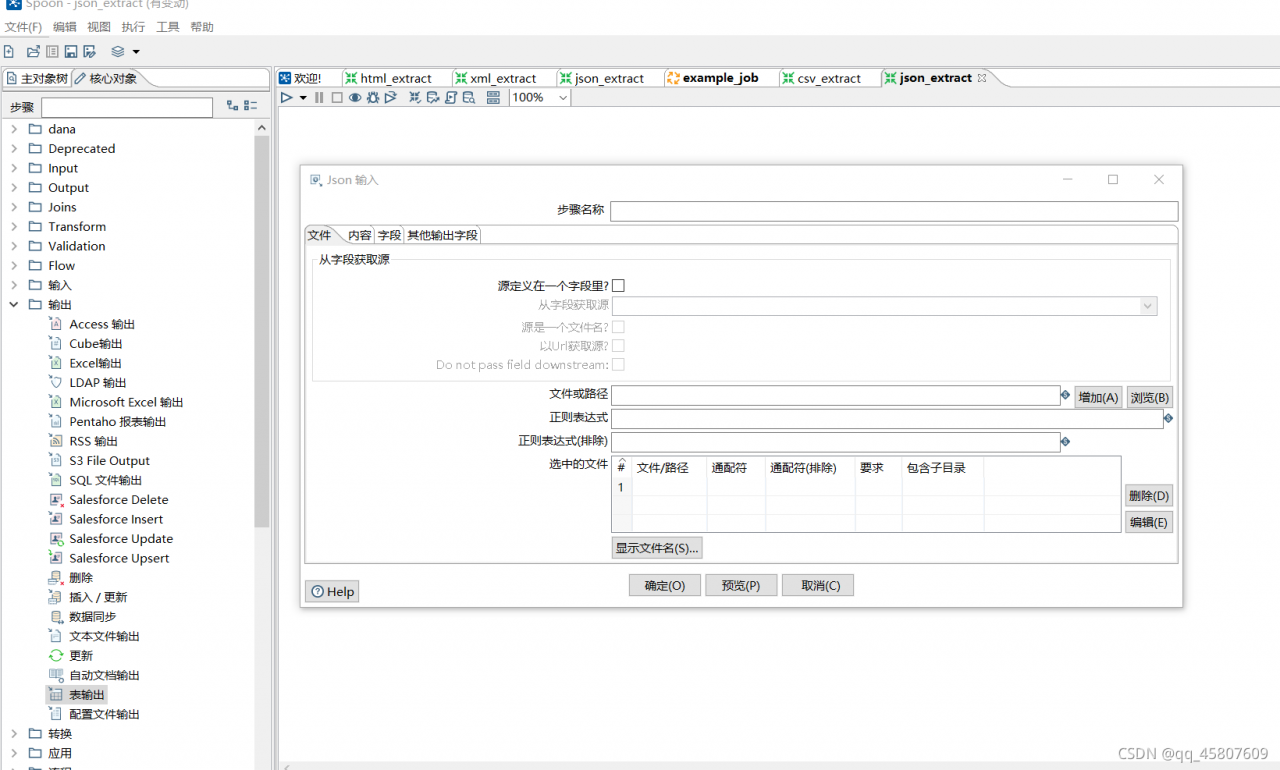Expand the dana folder
This screenshot has width=1280, height=770.
tap(14, 129)
